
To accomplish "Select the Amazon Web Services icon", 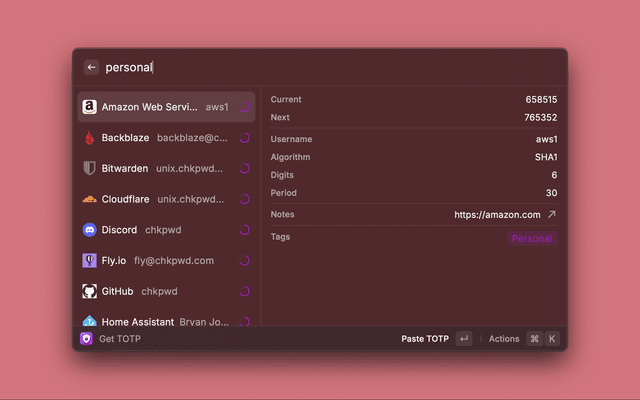I will coord(89,107).
